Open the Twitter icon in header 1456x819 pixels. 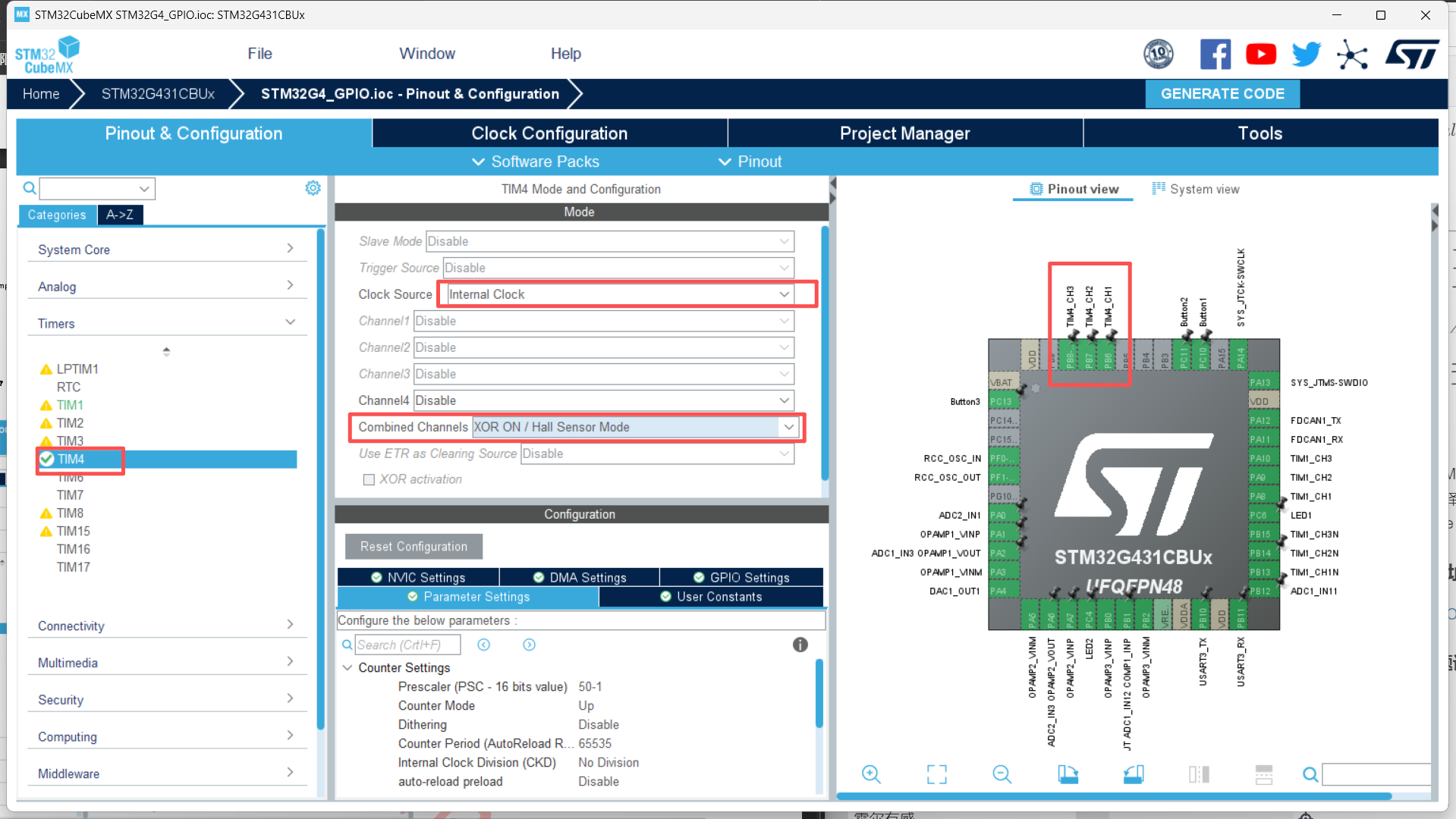[1307, 55]
